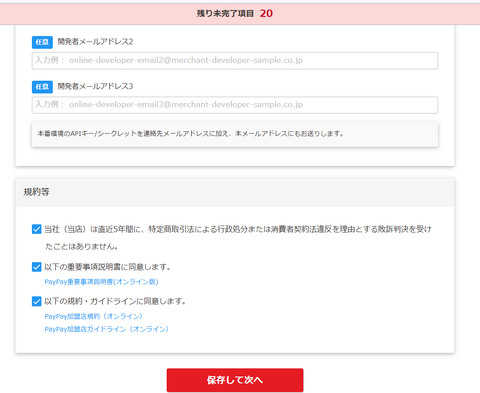The width and height of the screenshot is (480, 393).
Task: Open the PayPay加盟店ガイドライン（オンライン）link
Action: (x=107, y=329)
